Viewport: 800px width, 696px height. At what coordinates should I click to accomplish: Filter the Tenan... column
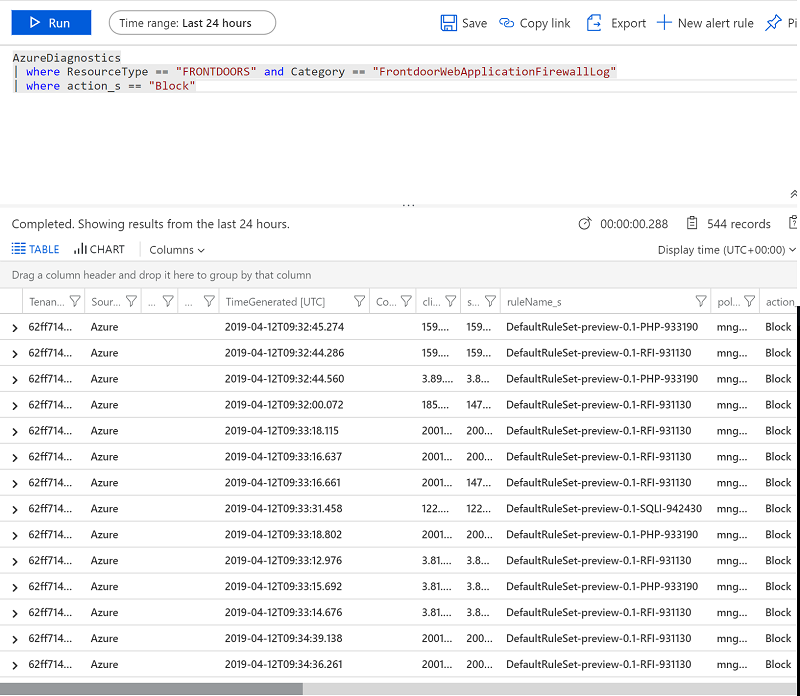[x=75, y=302]
